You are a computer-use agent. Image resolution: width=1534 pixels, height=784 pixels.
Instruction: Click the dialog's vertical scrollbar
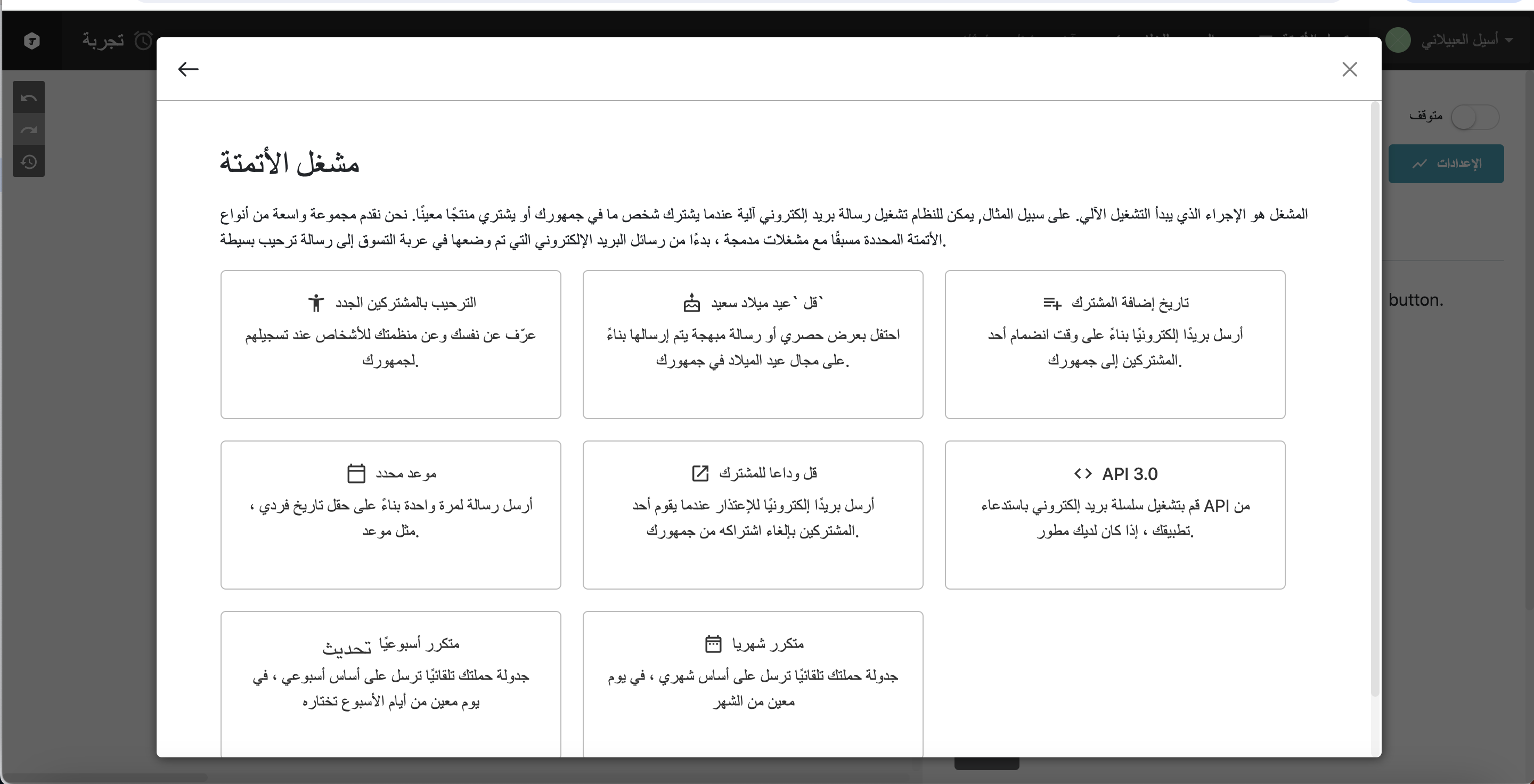(1374, 399)
